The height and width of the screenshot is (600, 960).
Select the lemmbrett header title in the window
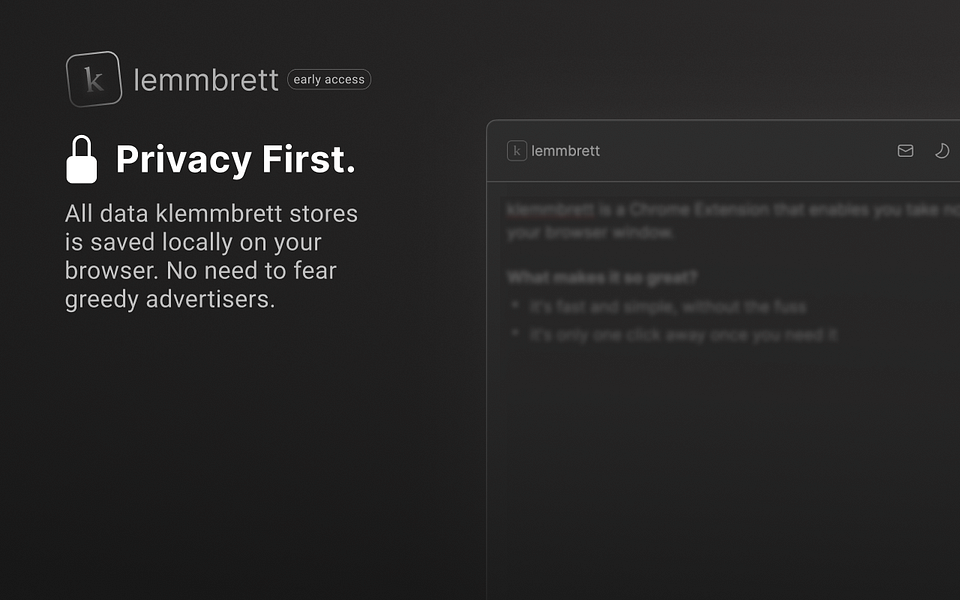click(566, 150)
